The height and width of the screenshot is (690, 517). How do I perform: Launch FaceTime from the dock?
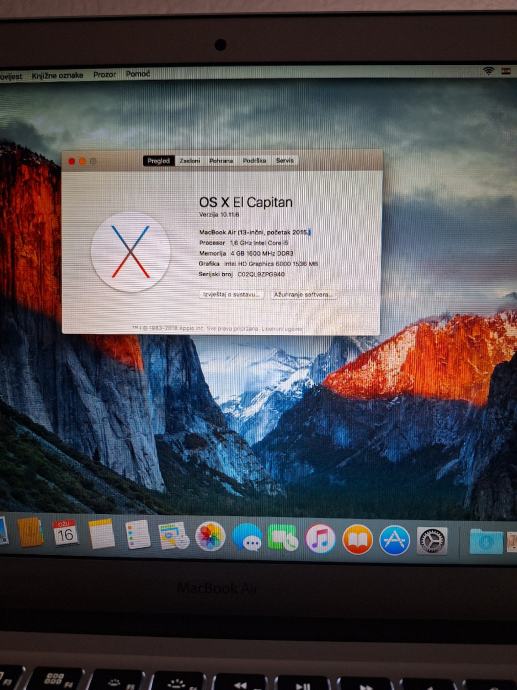(283, 538)
